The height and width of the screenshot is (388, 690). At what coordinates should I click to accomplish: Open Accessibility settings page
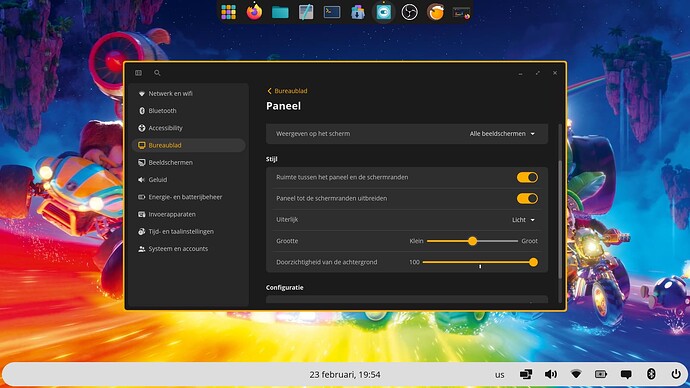(x=189, y=128)
